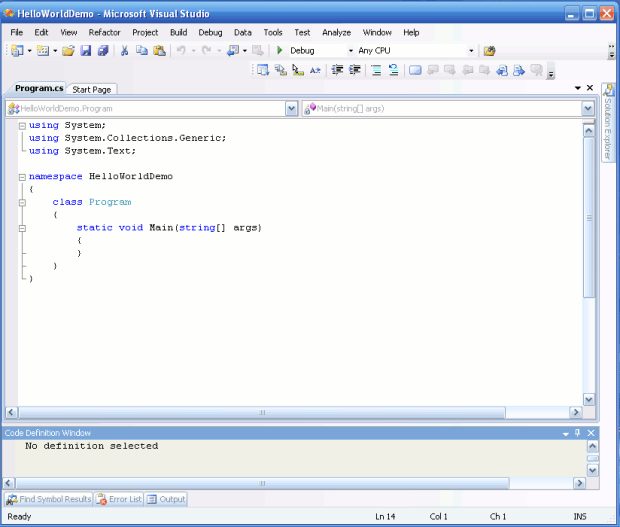620x527 pixels.
Task: Click the editor vertical scrollbar down arrow
Action: coord(589,399)
